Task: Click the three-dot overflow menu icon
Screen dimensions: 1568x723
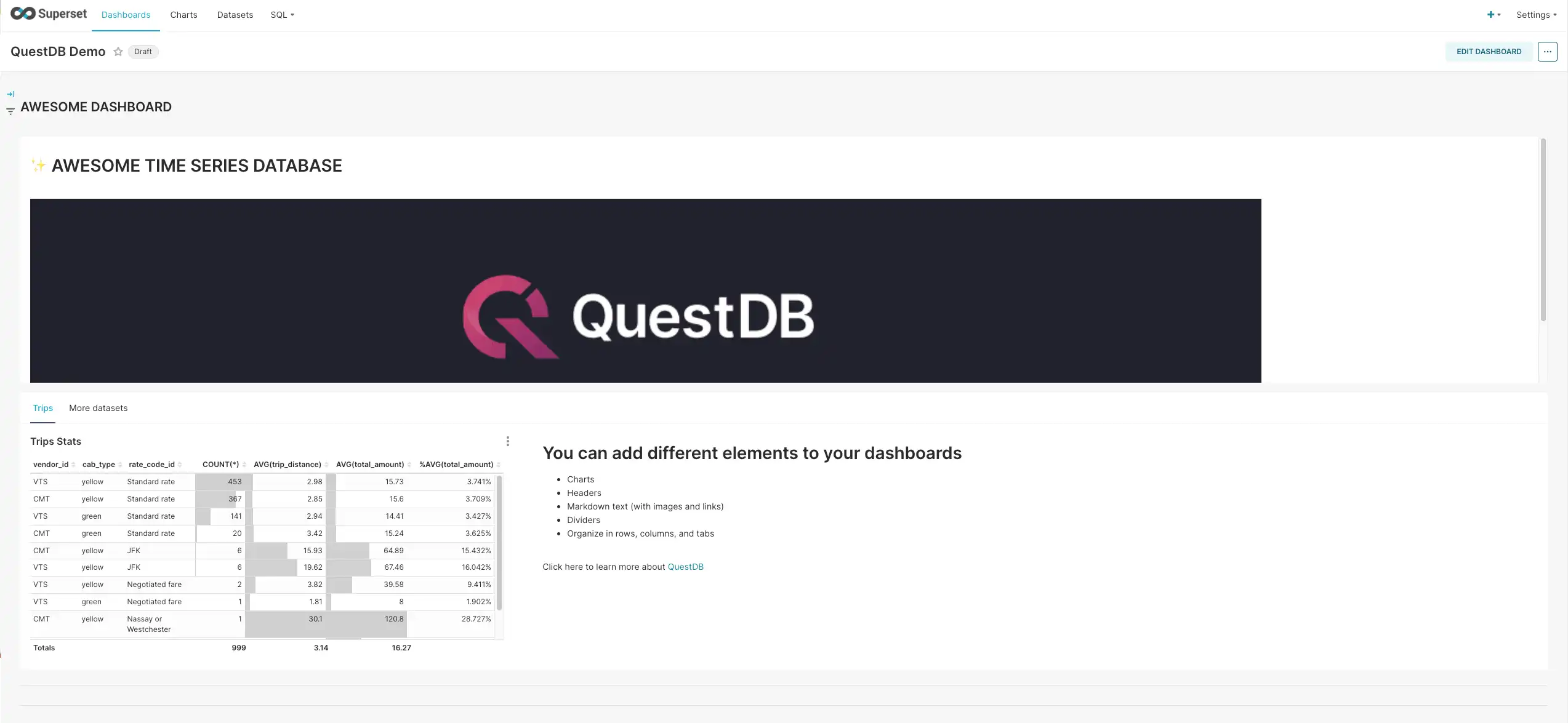Action: (x=1547, y=51)
